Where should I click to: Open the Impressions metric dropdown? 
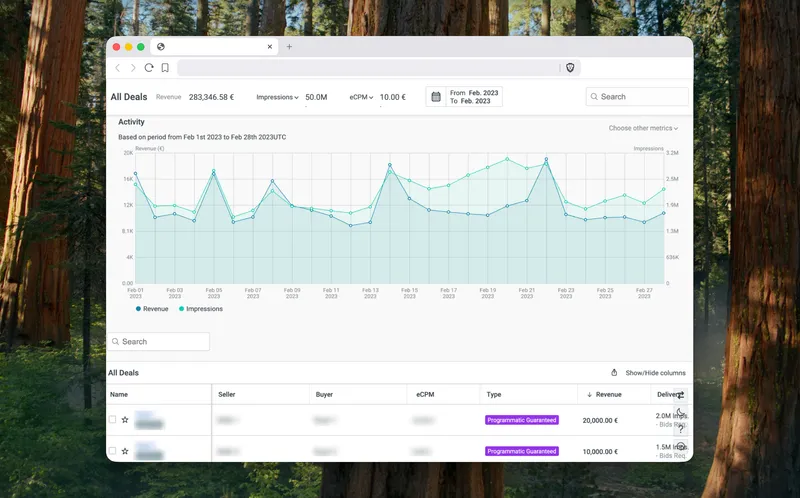(277, 97)
